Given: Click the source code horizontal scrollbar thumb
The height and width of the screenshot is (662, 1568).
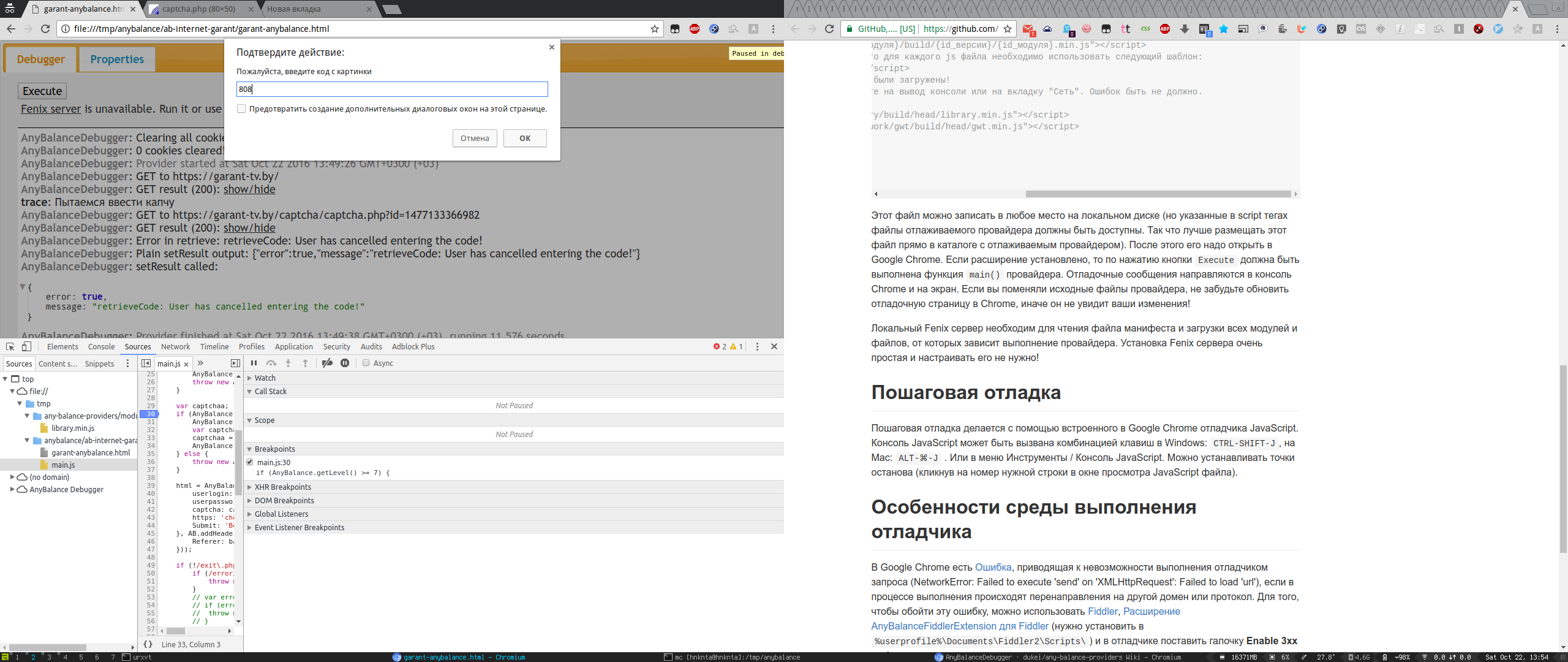Looking at the screenshot, I should click(x=176, y=631).
